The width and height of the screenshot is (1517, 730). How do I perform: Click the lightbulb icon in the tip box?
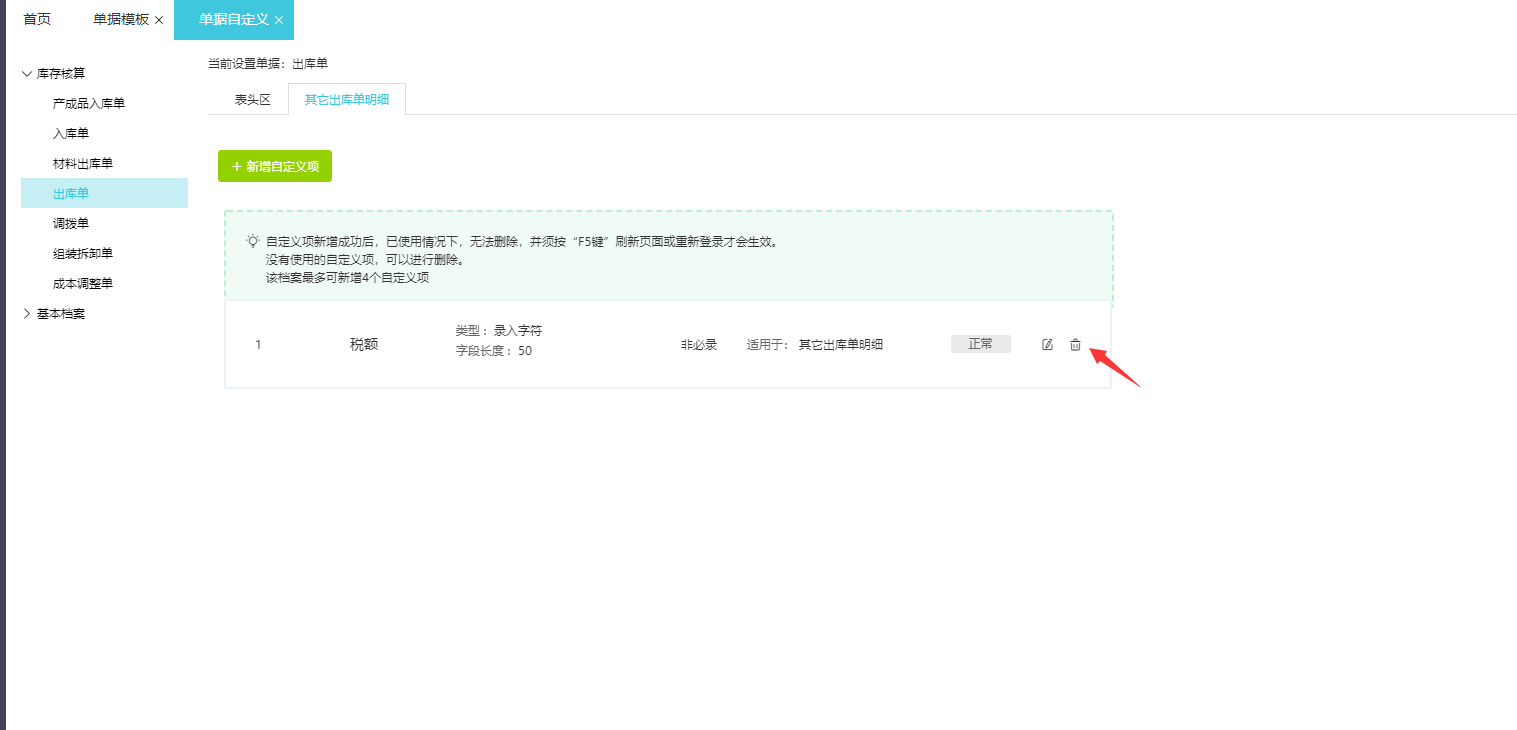tap(254, 240)
